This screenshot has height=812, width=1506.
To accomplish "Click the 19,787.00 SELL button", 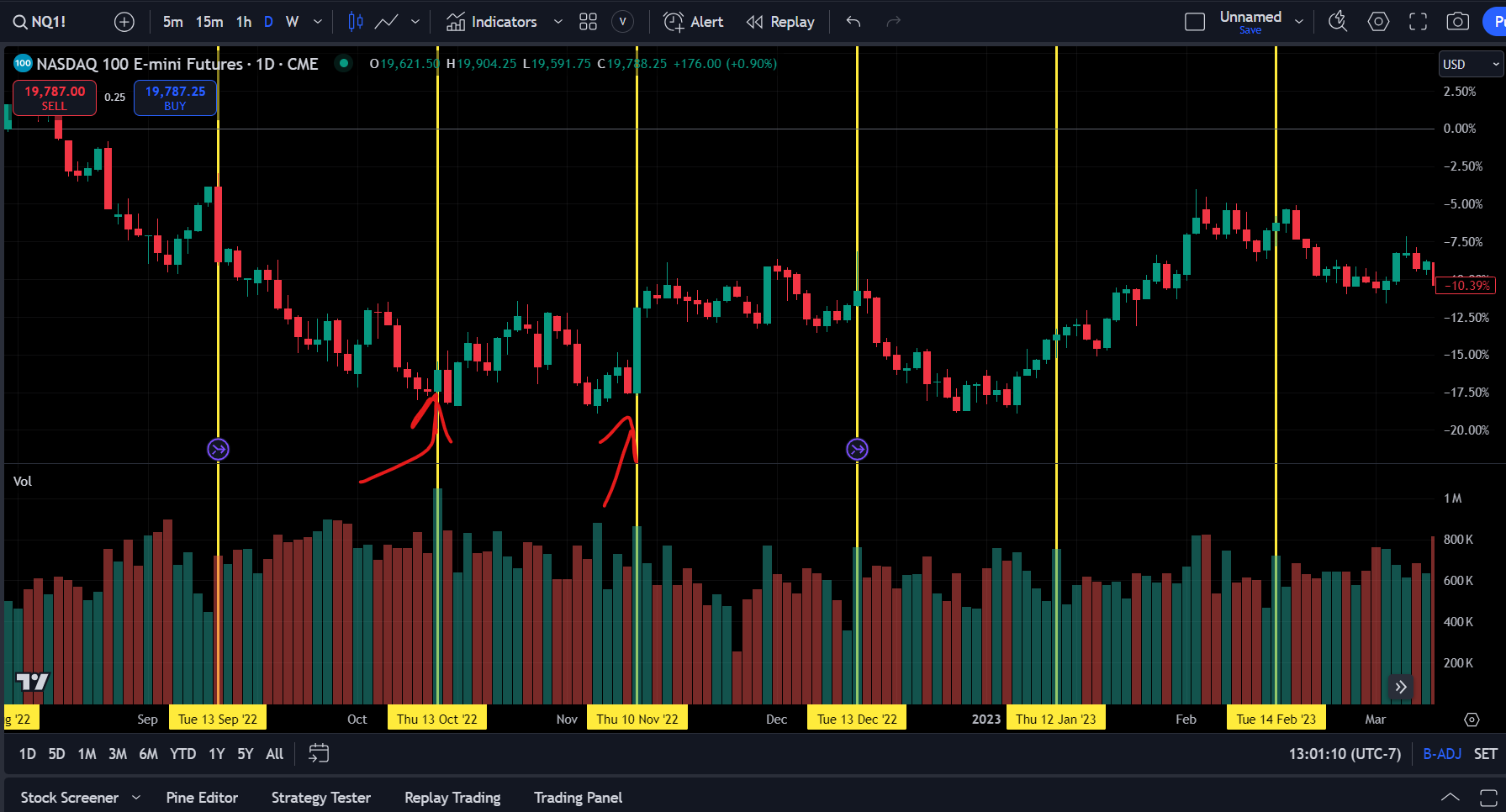I will [x=55, y=98].
